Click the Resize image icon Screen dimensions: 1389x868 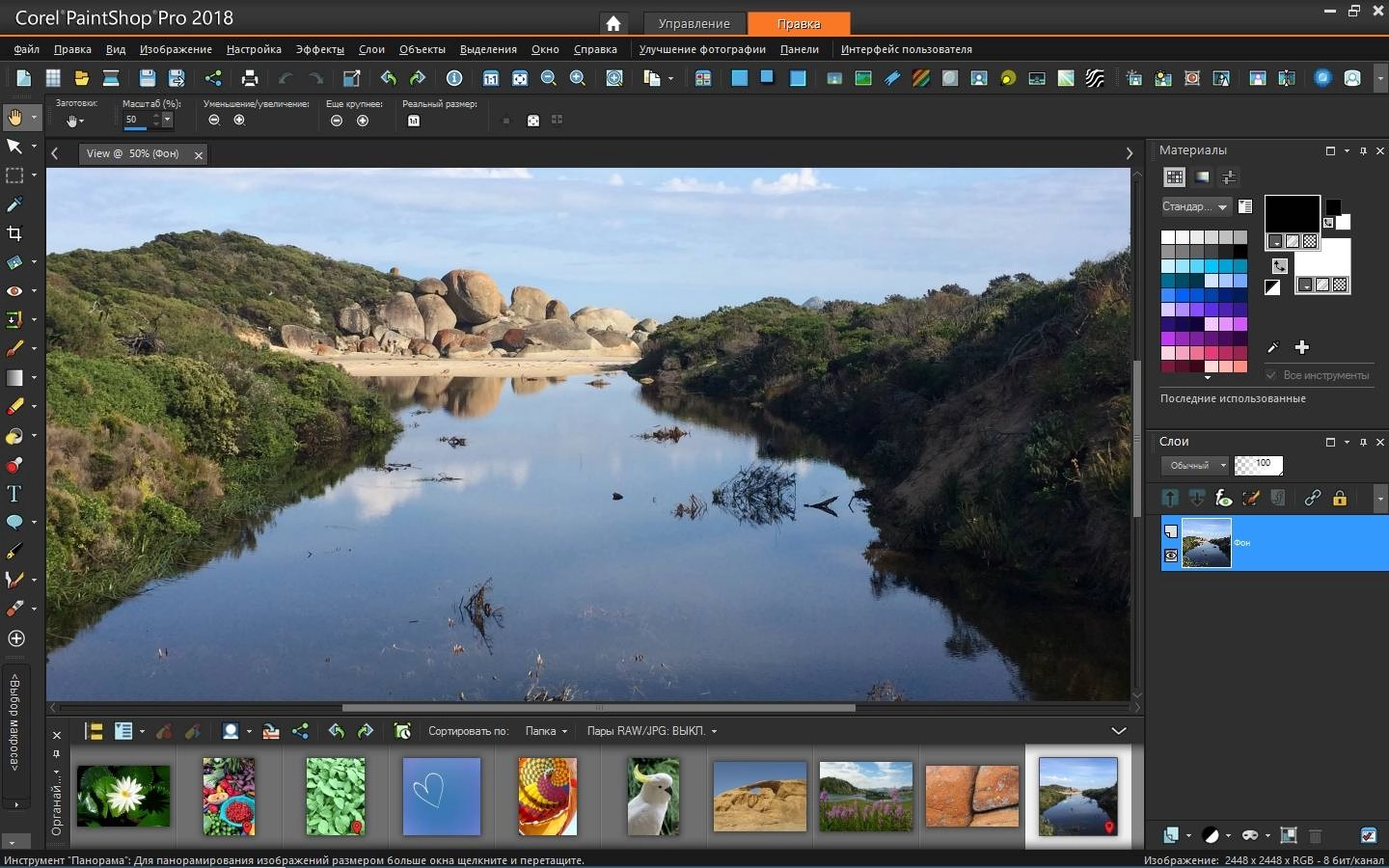pyautogui.click(x=352, y=78)
